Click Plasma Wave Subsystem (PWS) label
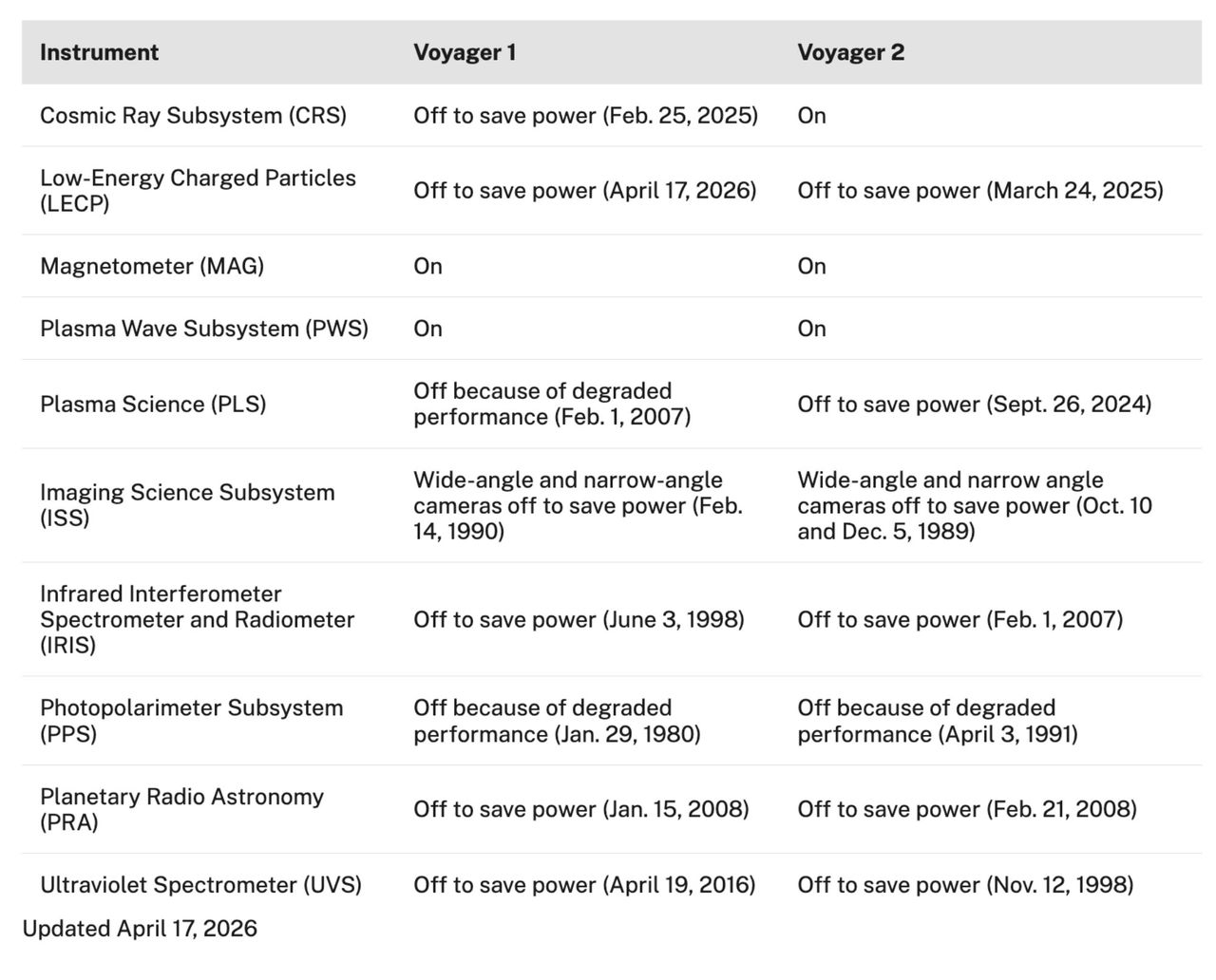Viewport: 1216px width, 980px height. [x=204, y=329]
